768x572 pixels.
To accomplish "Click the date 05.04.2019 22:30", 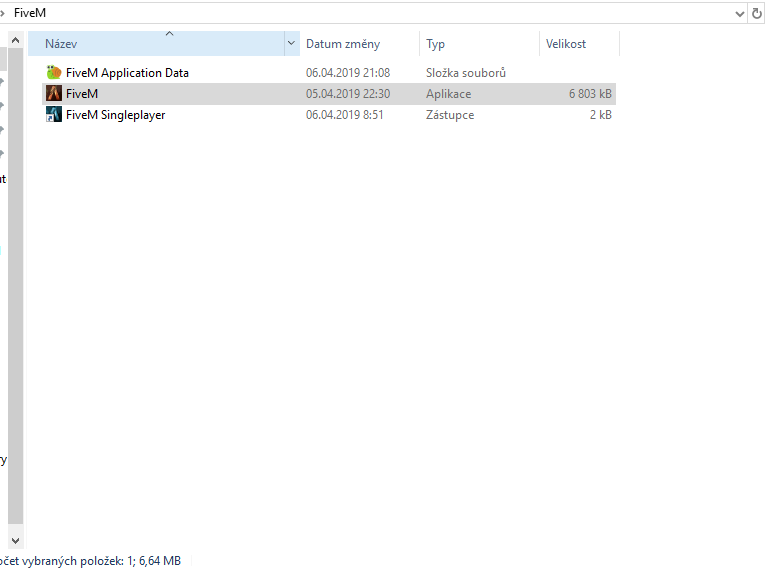I will 348,94.
